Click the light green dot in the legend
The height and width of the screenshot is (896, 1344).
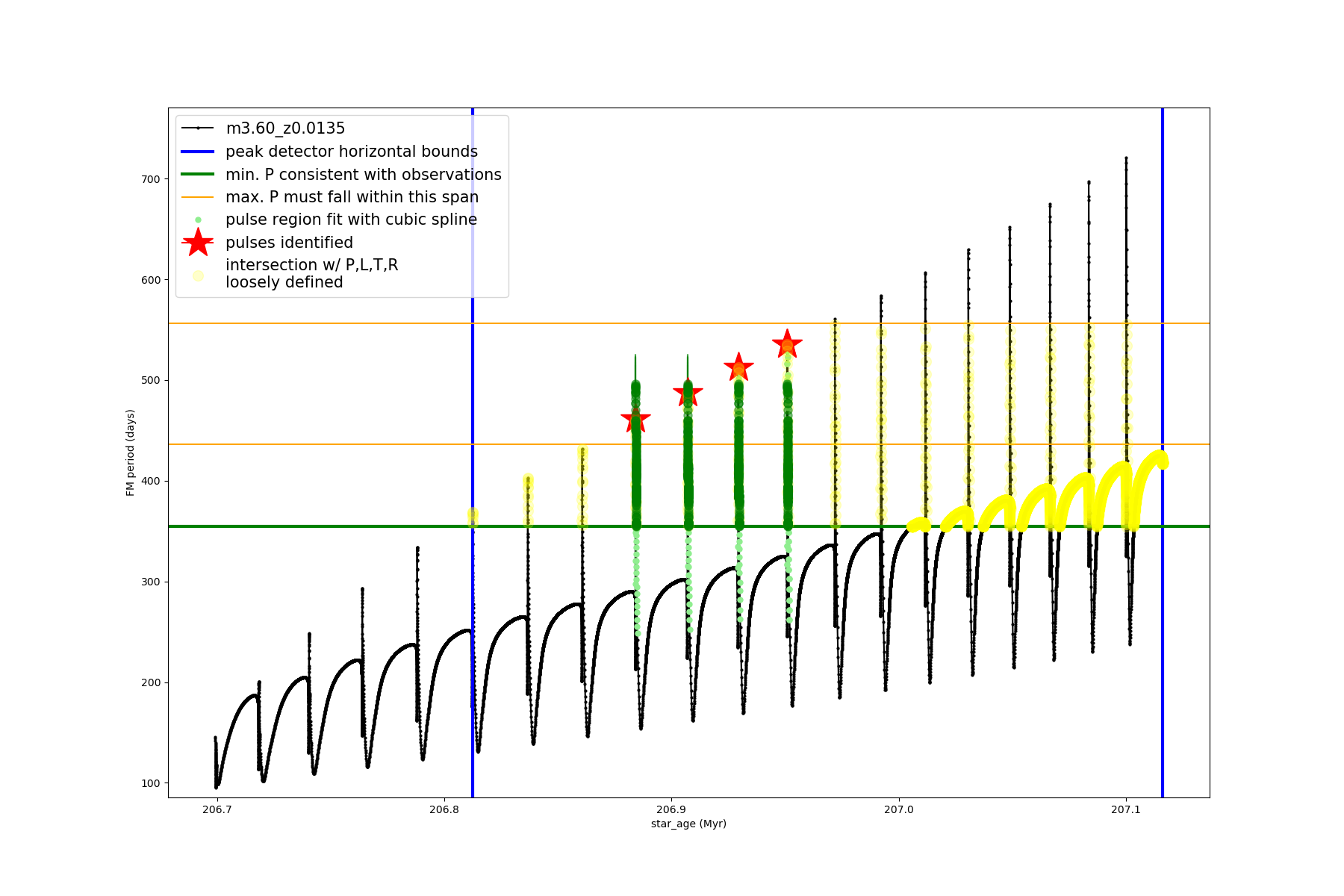[198, 220]
